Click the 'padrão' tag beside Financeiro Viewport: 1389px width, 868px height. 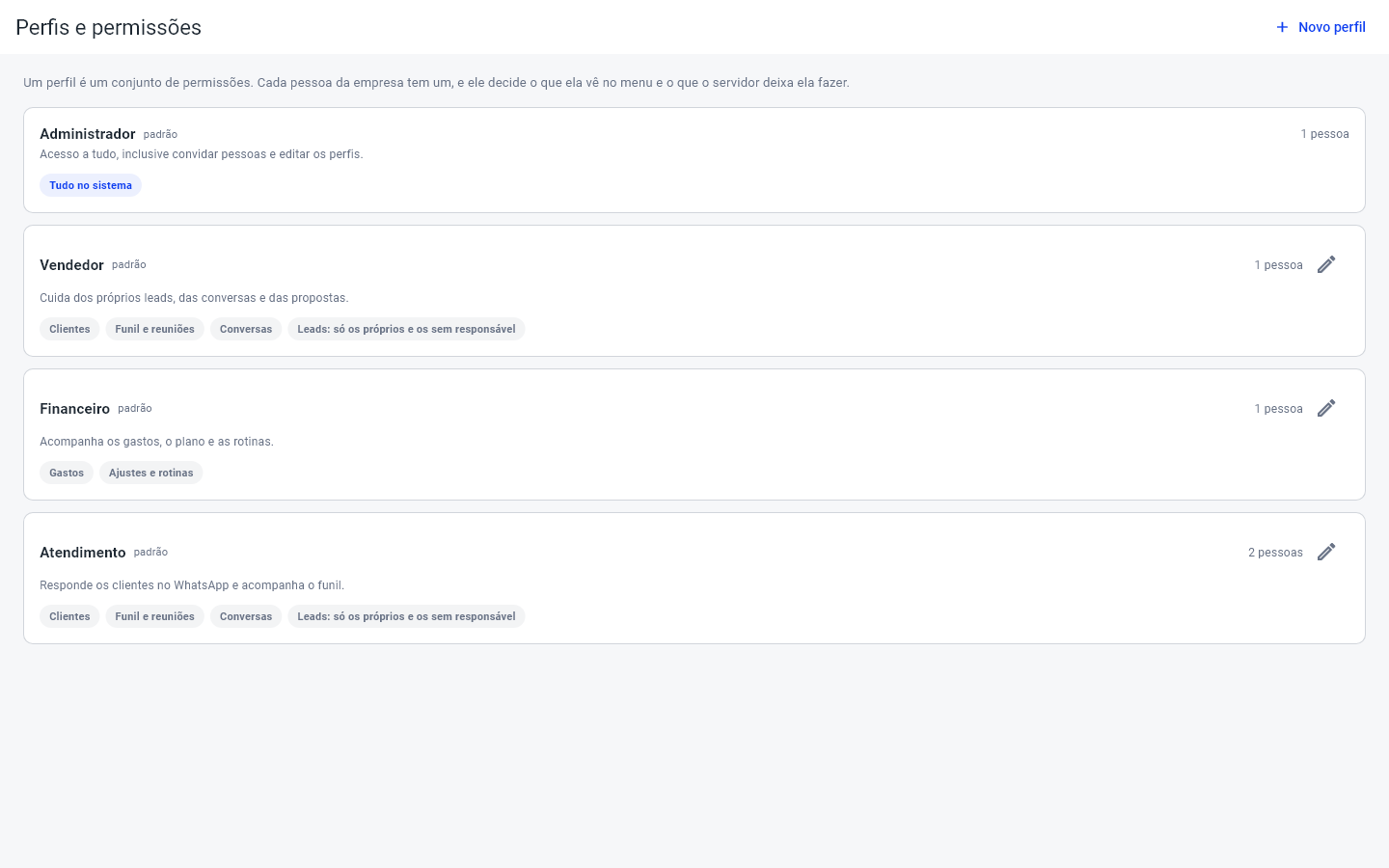(135, 408)
